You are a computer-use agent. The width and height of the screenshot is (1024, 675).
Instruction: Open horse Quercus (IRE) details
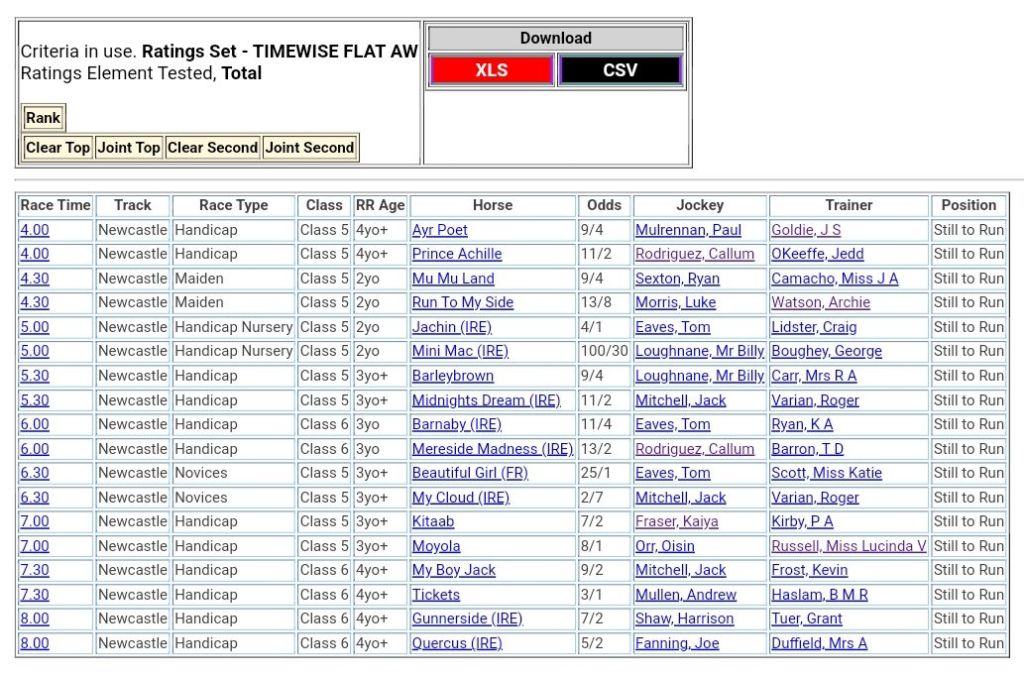(x=457, y=643)
